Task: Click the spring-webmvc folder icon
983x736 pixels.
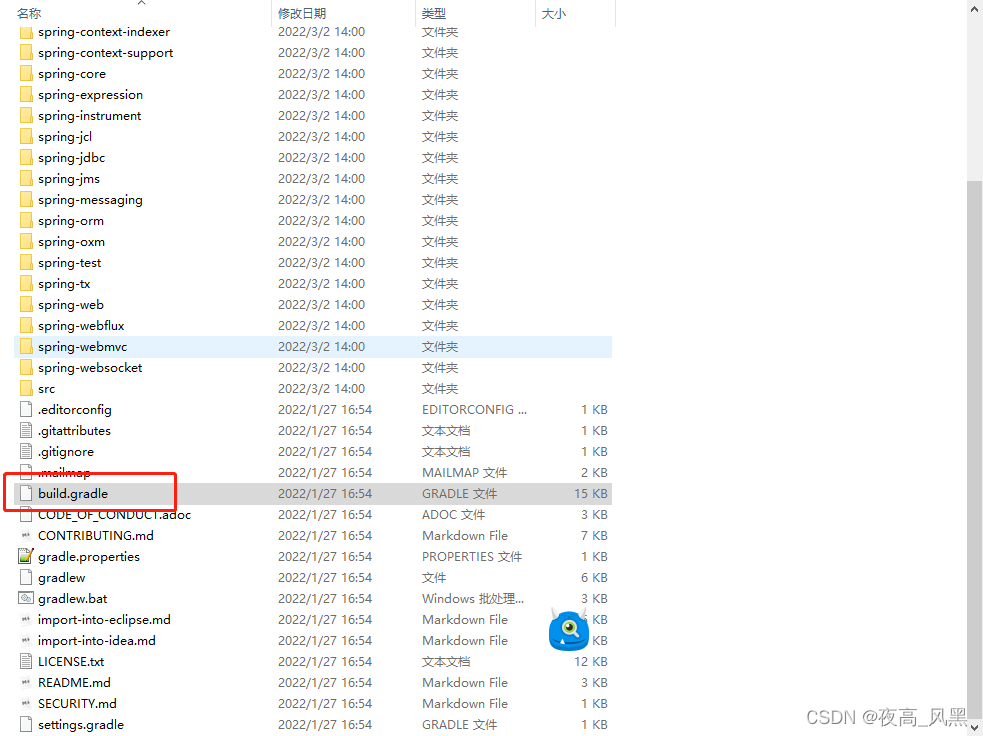Action: tap(26, 347)
